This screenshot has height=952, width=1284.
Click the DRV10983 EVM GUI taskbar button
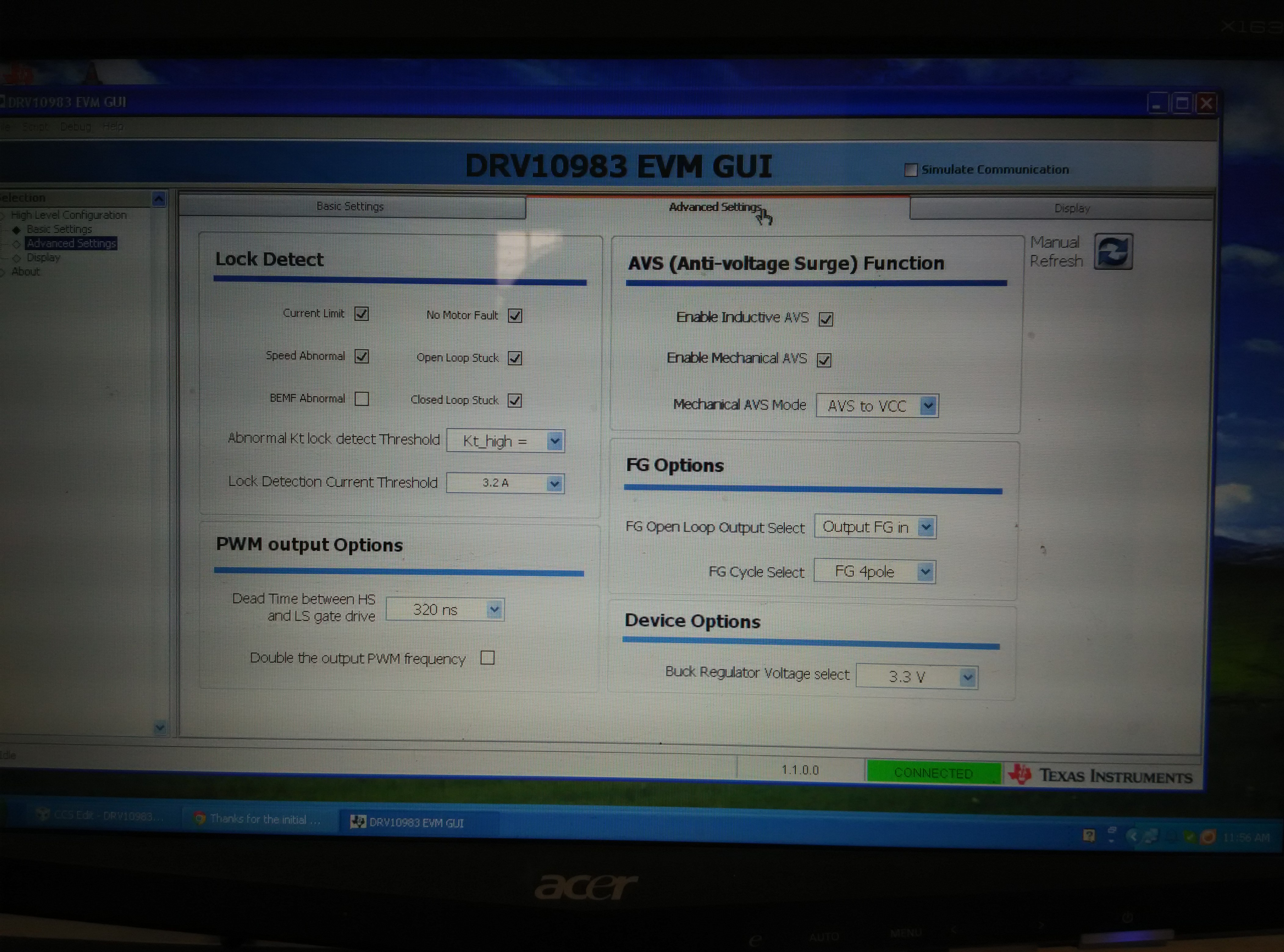point(407,822)
